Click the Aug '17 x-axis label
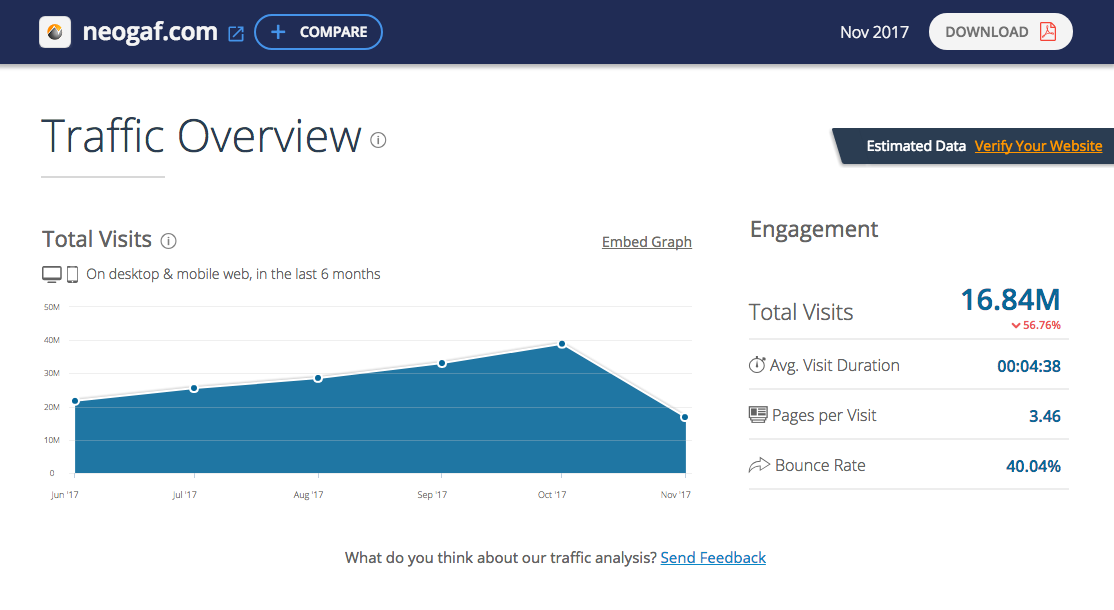Screen dimensions: 1114x610 click(308, 495)
